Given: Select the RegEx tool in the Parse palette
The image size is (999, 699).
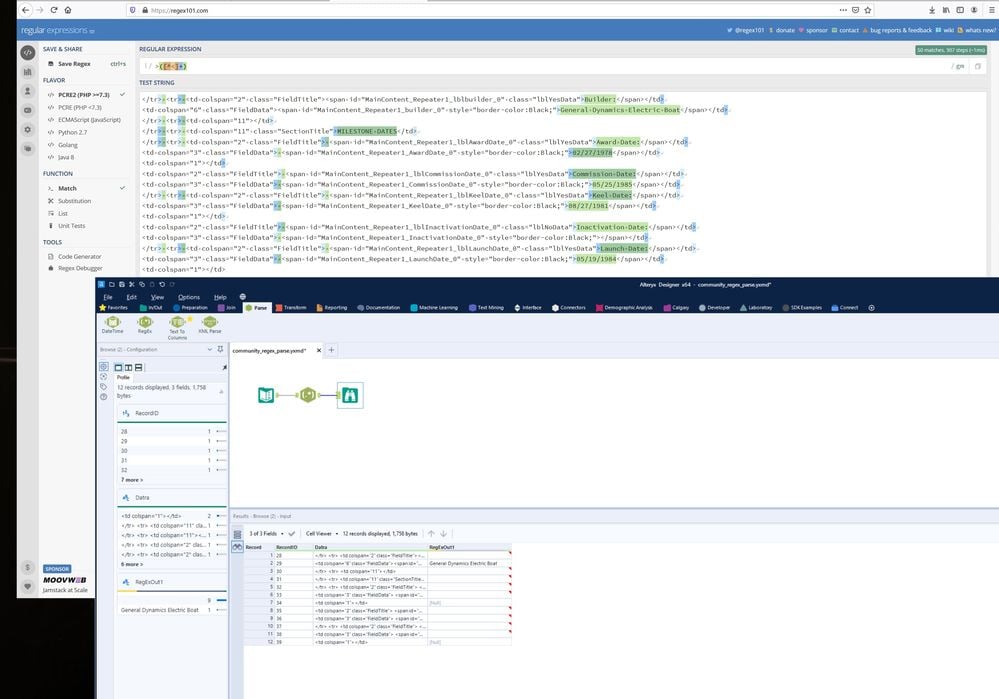Looking at the screenshot, I should 144,322.
